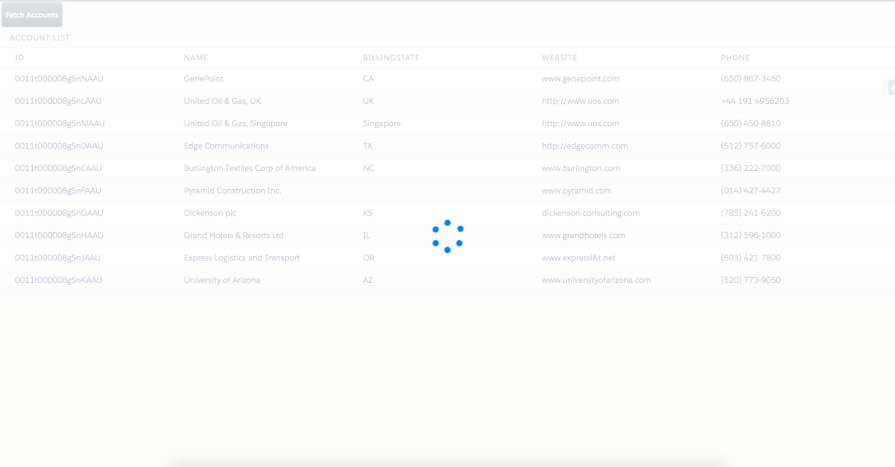Click the blue loading spinner
This screenshot has width=895, height=467.
pos(447,236)
